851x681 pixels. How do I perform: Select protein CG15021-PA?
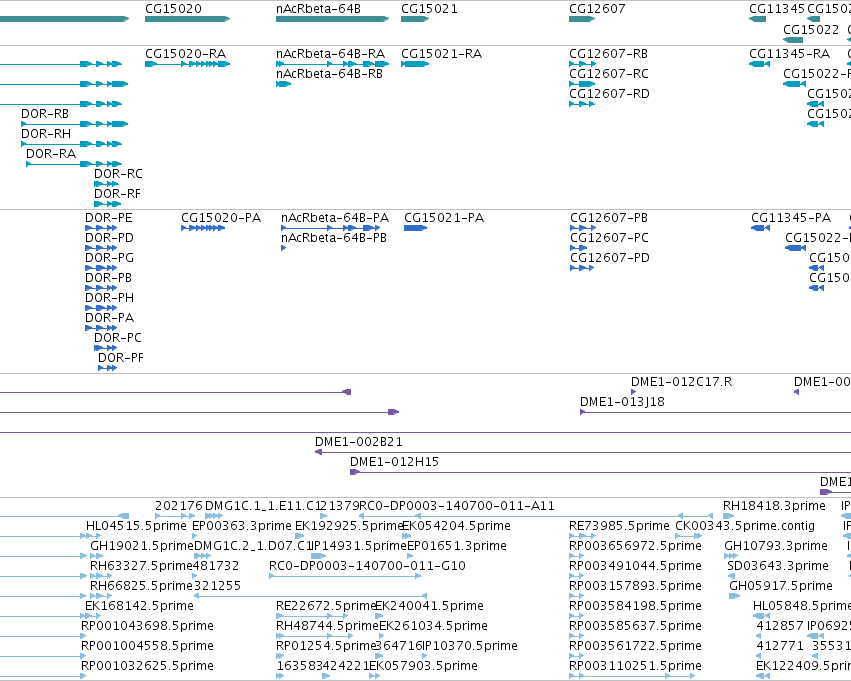click(x=444, y=218)
